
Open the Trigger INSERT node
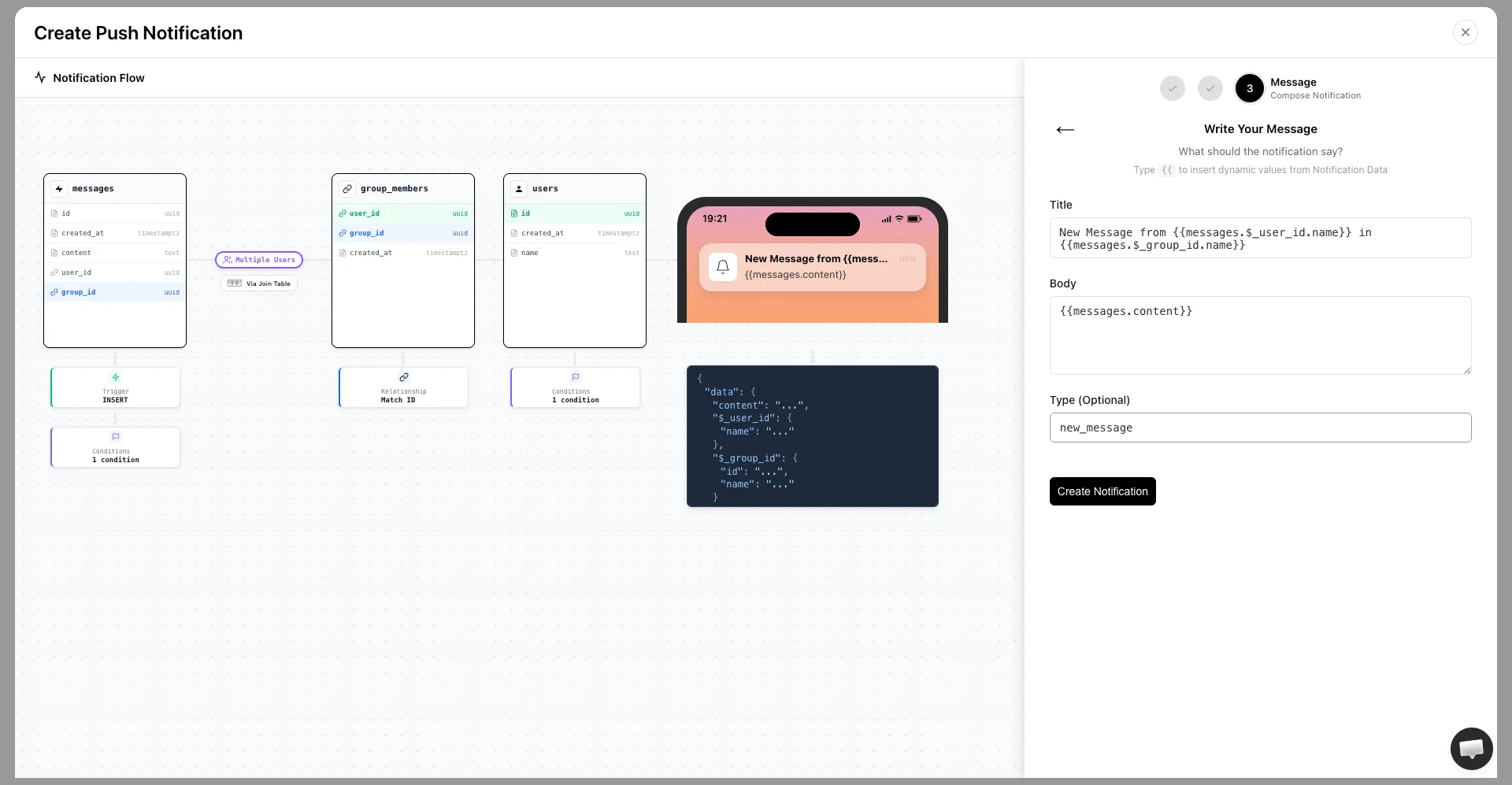click(115, 387)
